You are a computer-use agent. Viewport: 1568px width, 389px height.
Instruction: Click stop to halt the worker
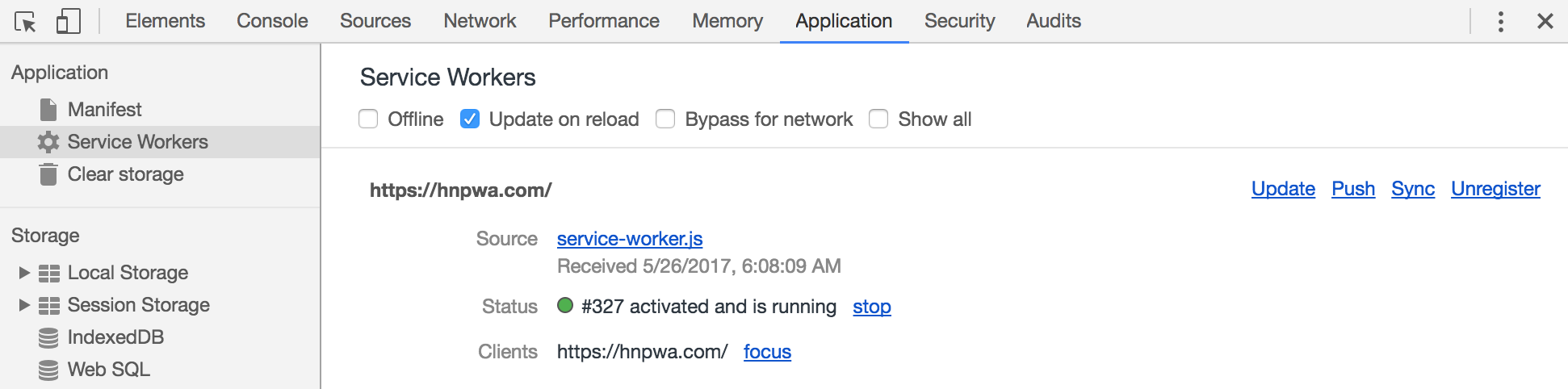pos(872,307)
